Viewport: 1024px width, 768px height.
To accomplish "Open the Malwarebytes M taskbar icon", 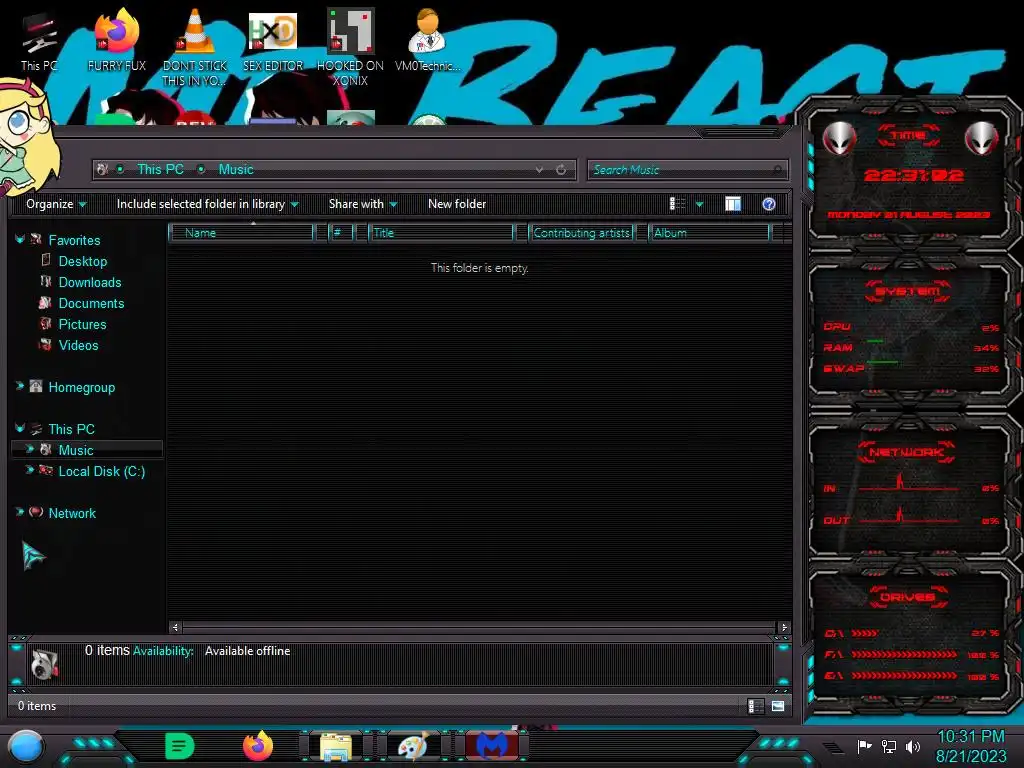I will (492, 746).
